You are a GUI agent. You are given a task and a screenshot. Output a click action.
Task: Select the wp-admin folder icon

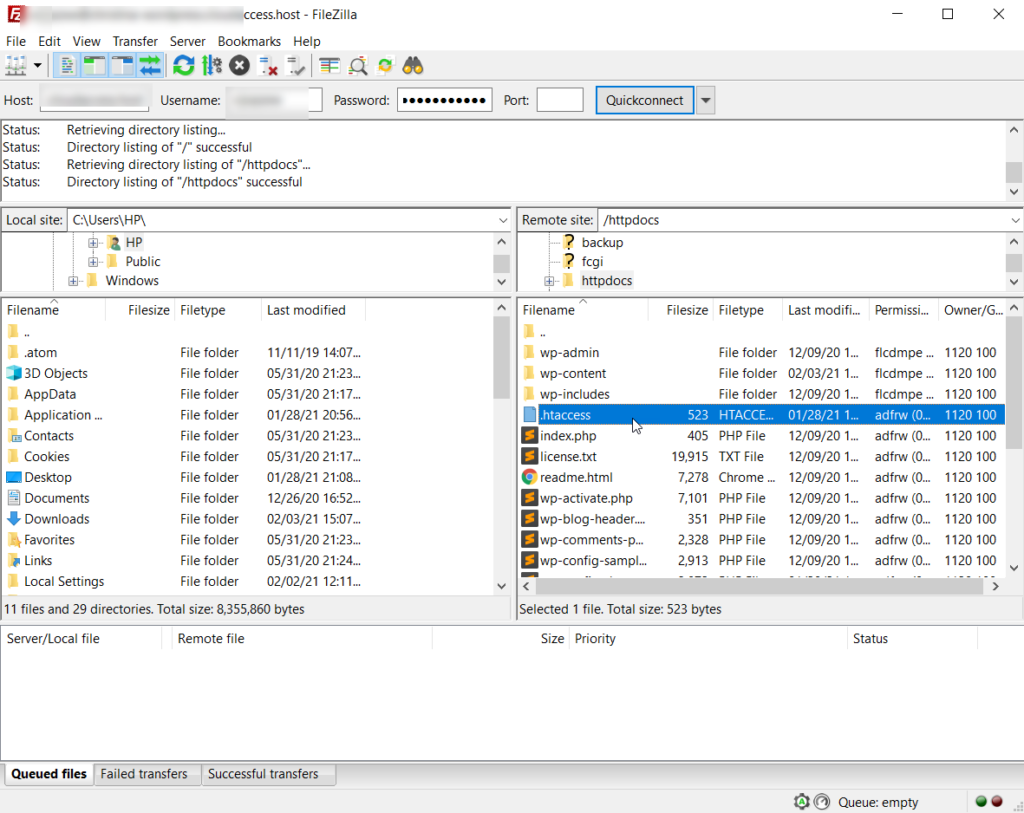click(529, 353)
